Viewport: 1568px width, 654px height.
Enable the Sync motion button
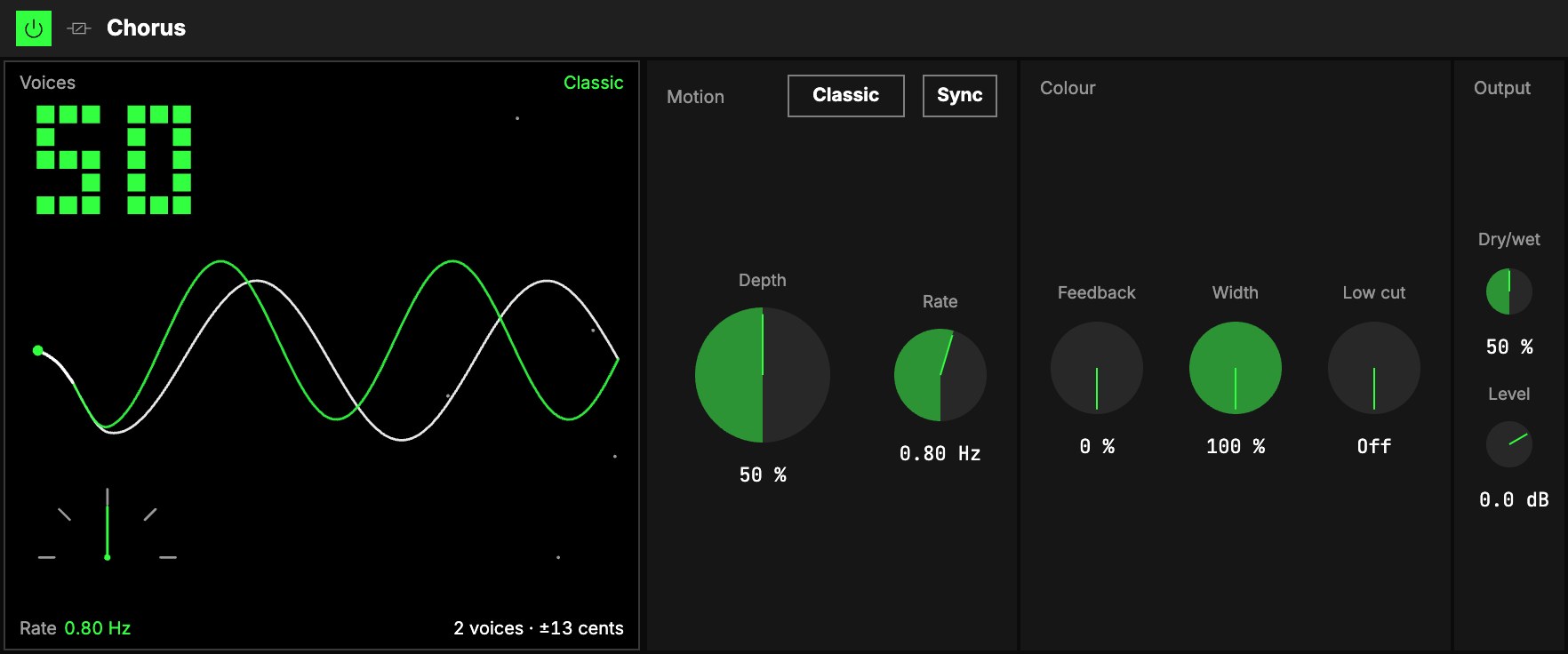(x=959, y=95)
